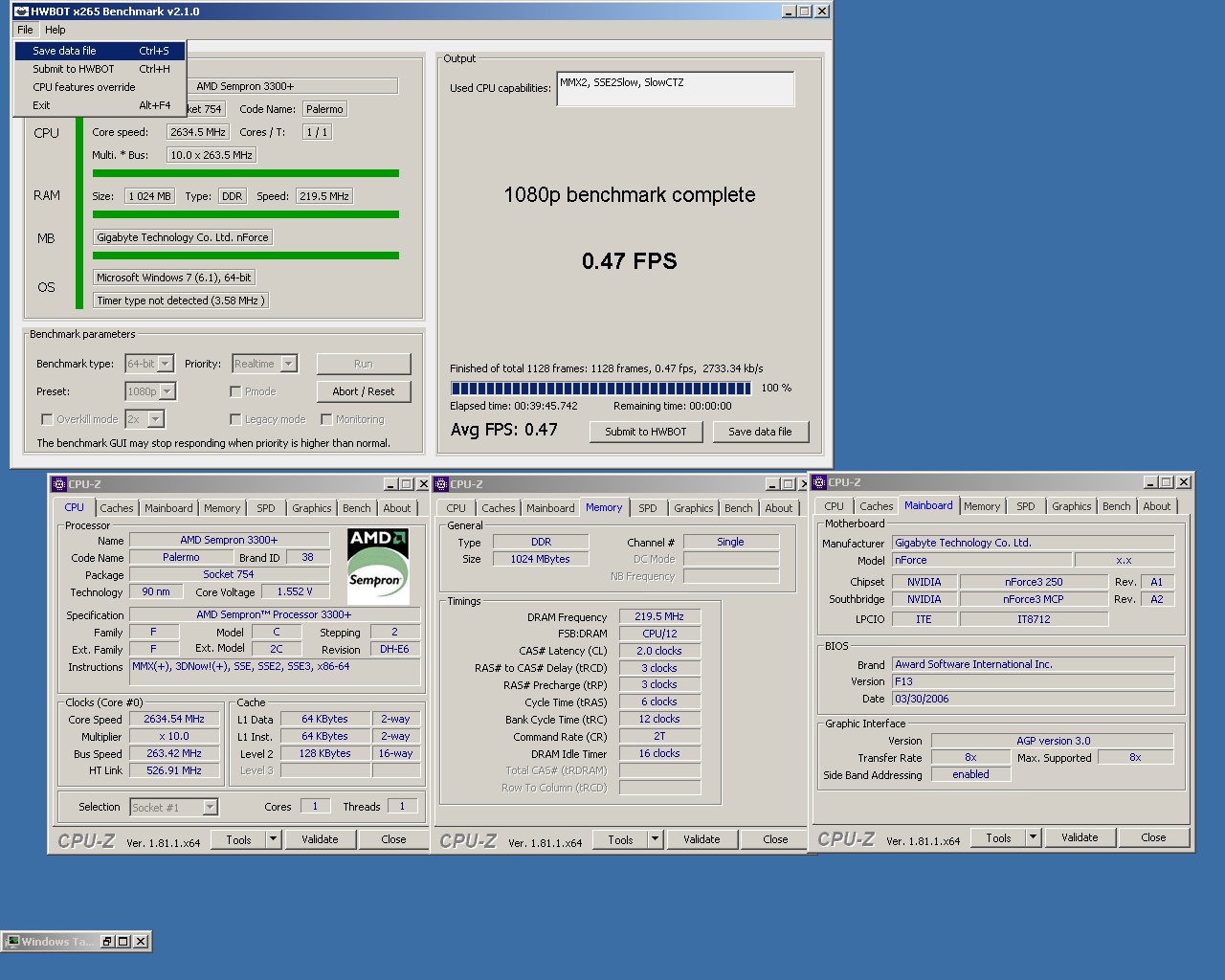Open the Priority Realtime dropdown
Viewport: 1225px width, 980px height.
point(289,364)
